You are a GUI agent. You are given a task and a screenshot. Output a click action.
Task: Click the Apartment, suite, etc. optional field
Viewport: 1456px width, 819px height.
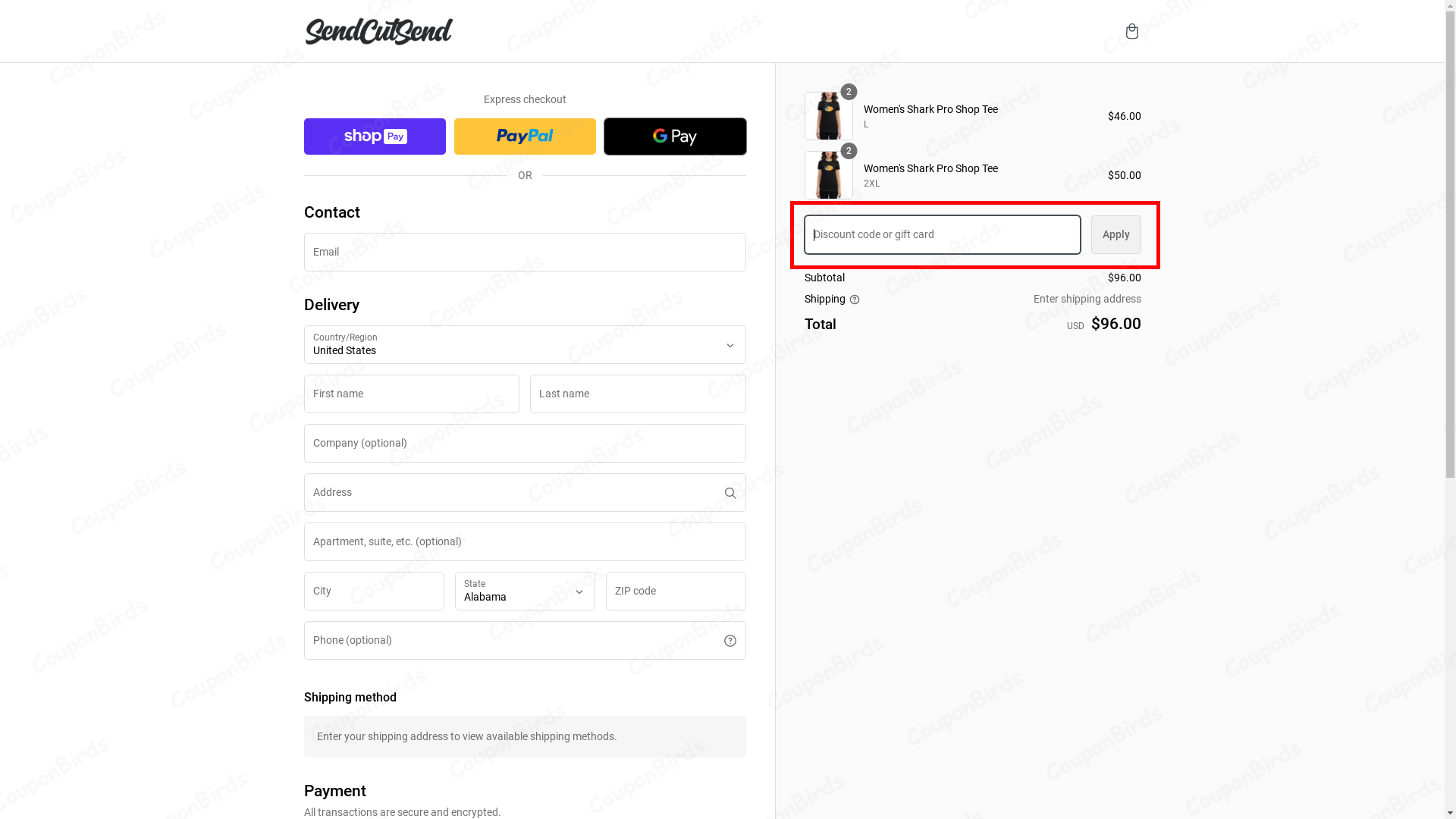tap(524, 541)
